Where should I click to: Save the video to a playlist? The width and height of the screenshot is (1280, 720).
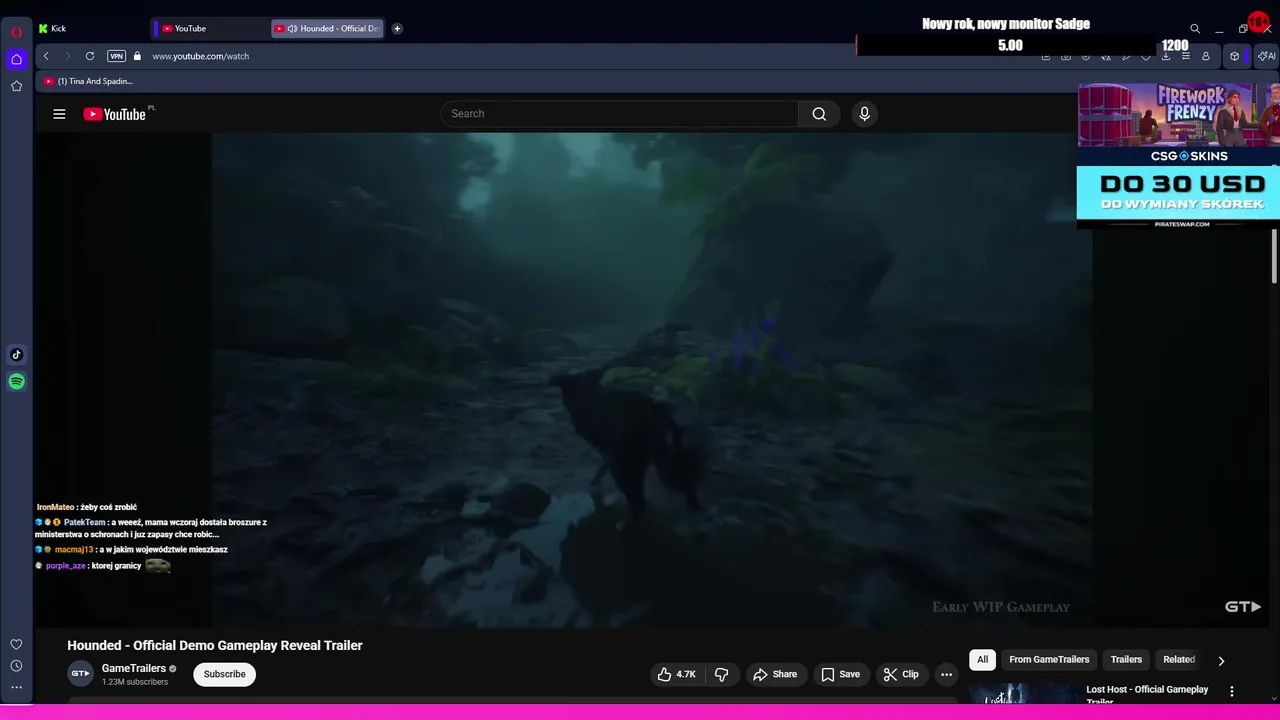point(840,674)
